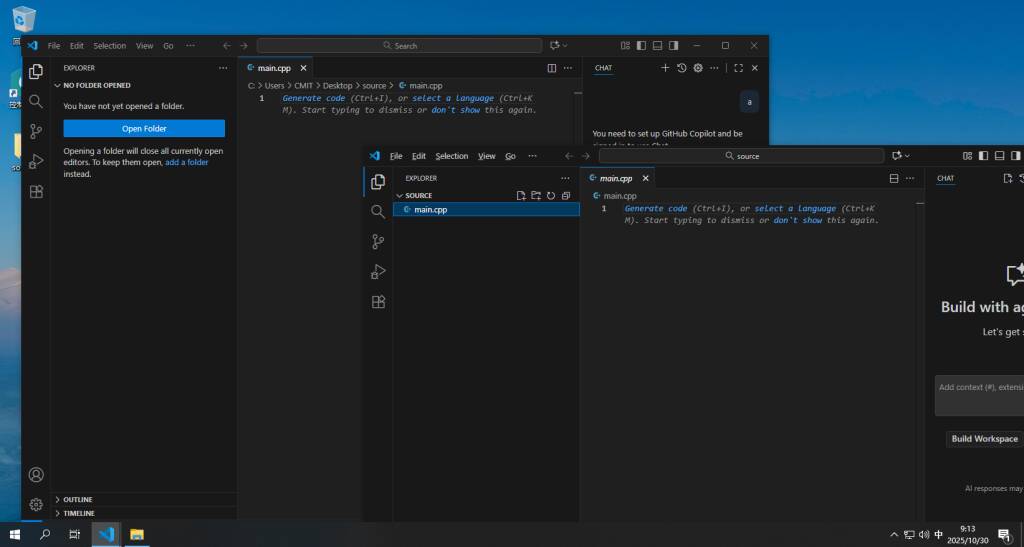
Task: Collapse the NO FOLDER OPENED section
Action: [x=96, y=85]
